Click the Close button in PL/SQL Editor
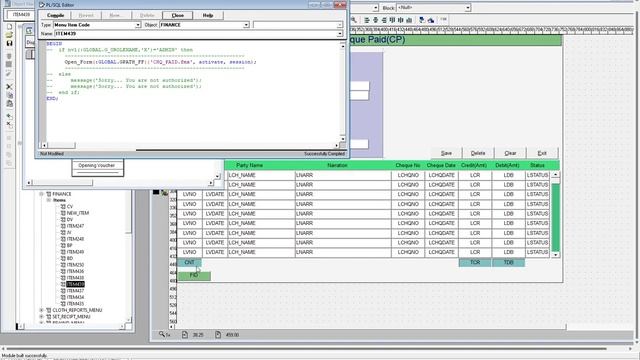The height and width of the screenshot is (360, 640). pos(178,15)
